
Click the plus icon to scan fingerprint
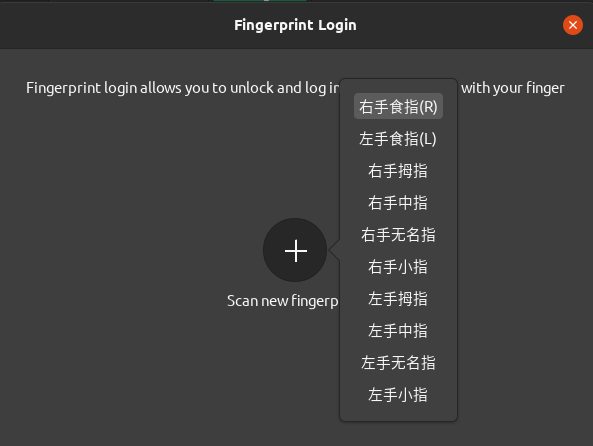[x=295, y=250]
